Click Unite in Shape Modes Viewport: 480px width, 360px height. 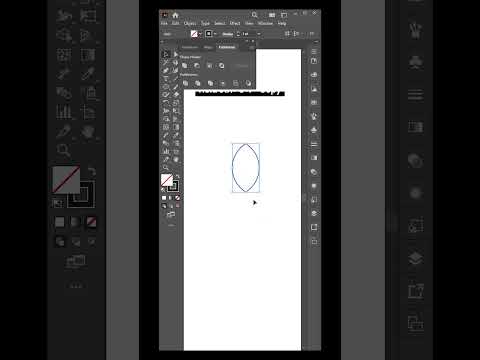click(184, 66)
